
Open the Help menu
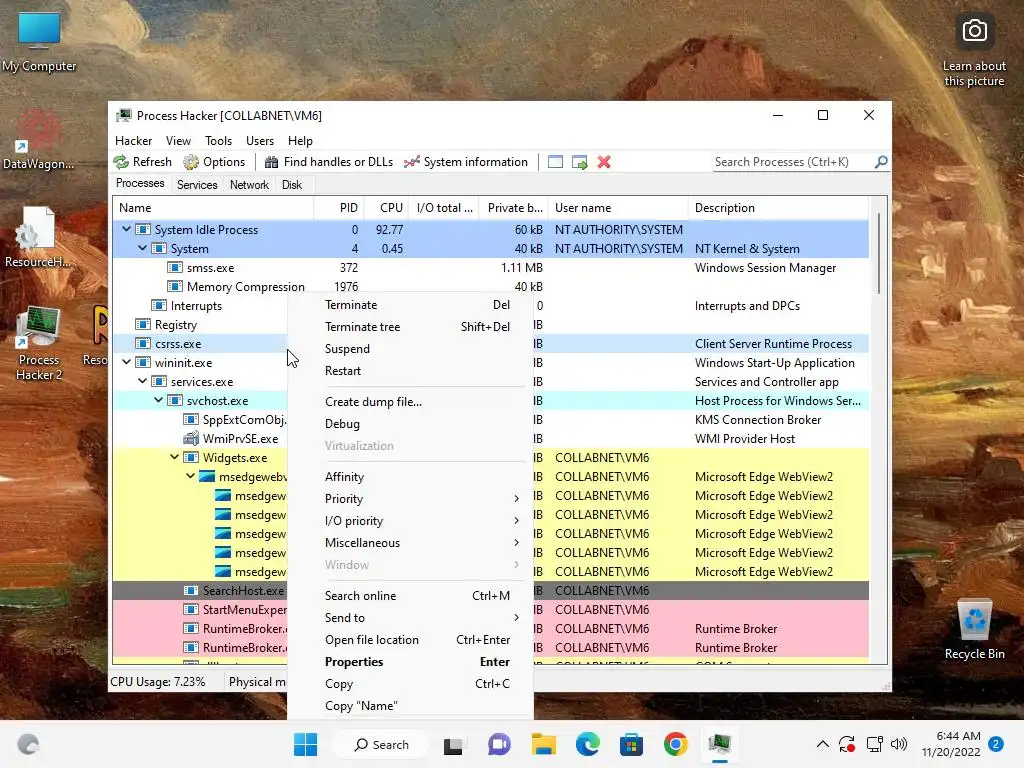click(300, 140)
